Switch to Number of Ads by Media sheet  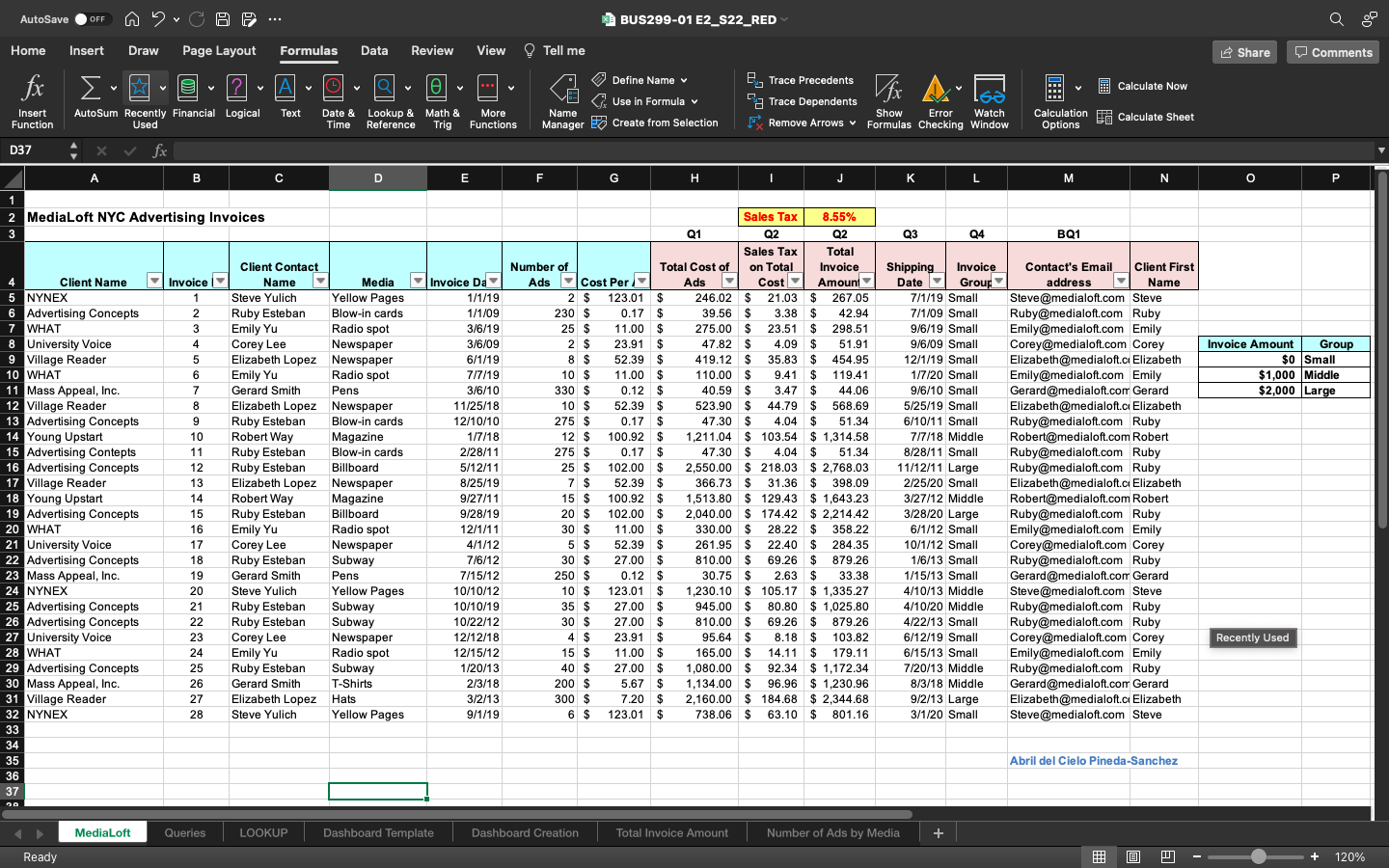(x=832, y=832)
